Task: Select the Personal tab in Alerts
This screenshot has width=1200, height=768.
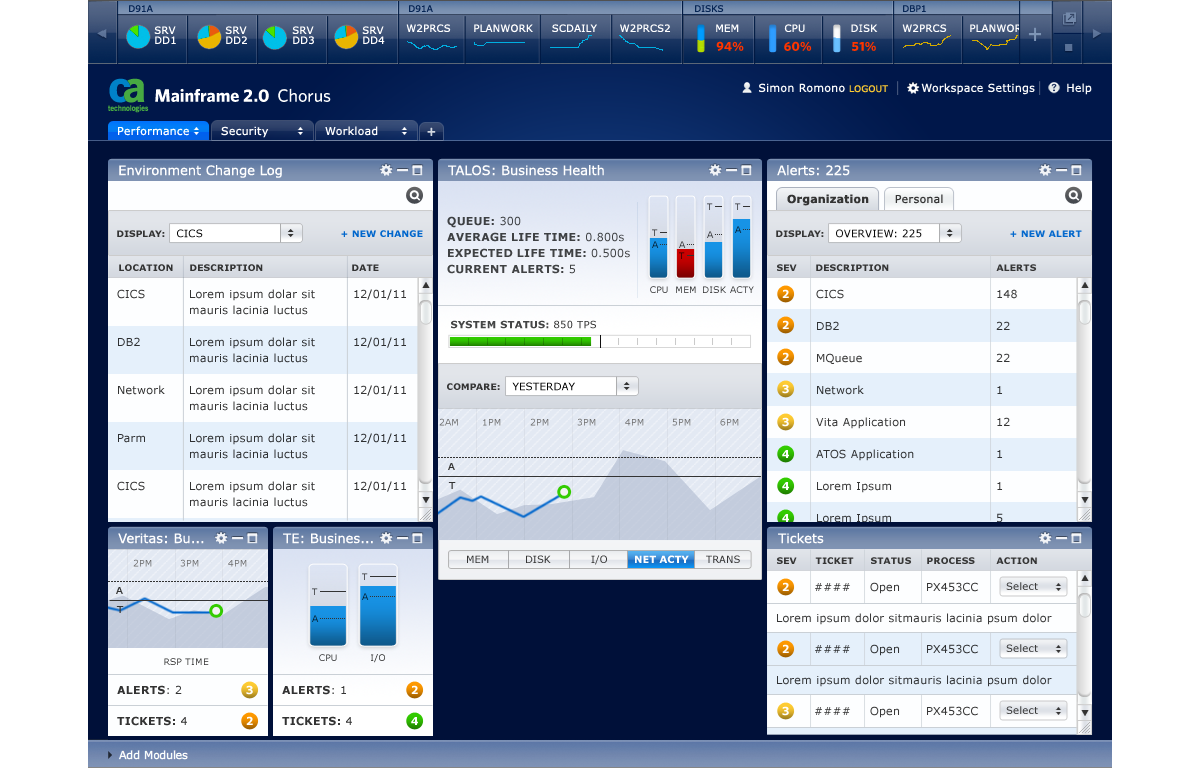Action: click(919, 199)
